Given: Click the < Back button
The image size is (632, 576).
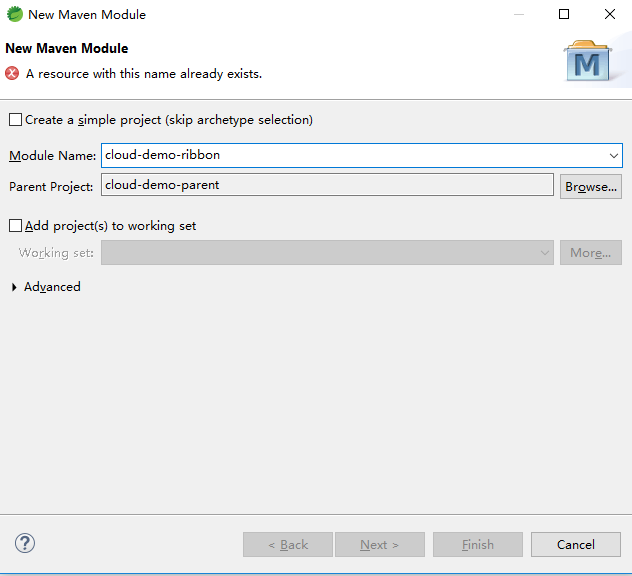Looking at the screenshot, I should pyautogui.click(x=288, y=545).
